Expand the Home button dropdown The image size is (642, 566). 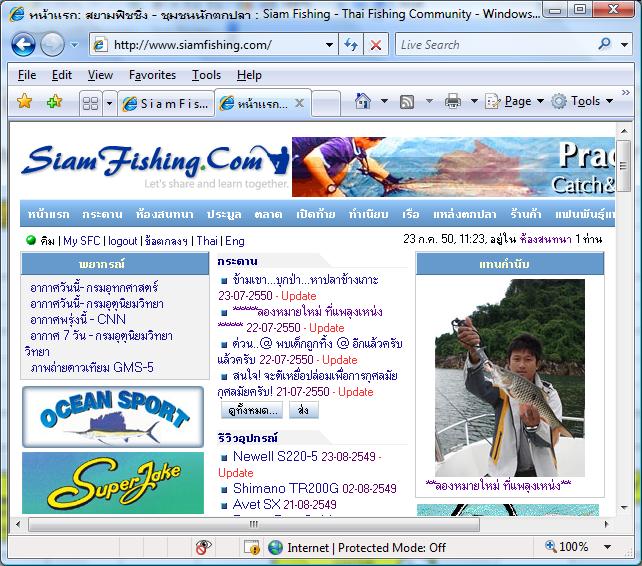[384, 101]
